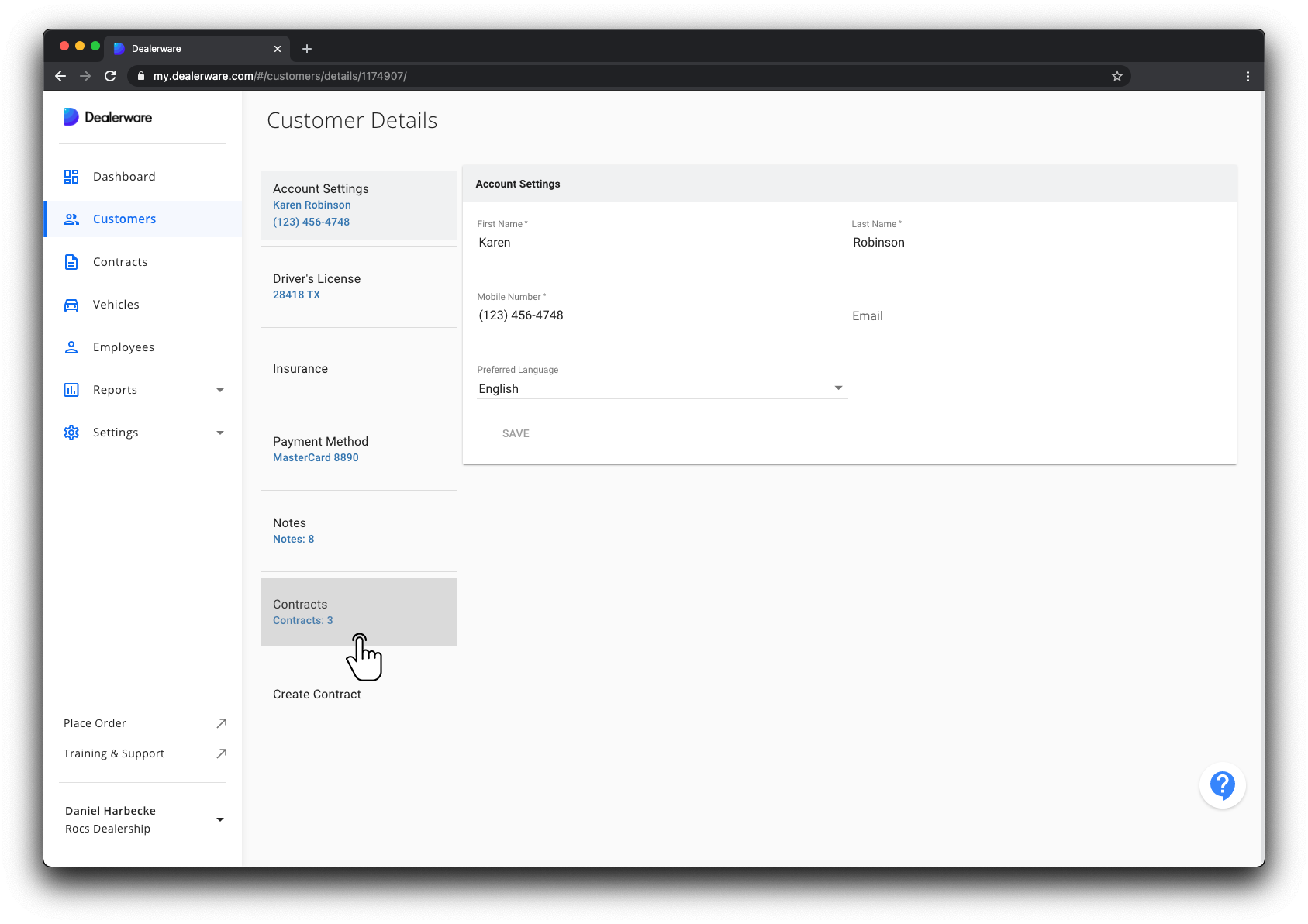Click the Last Name field

coord(1037,243)
